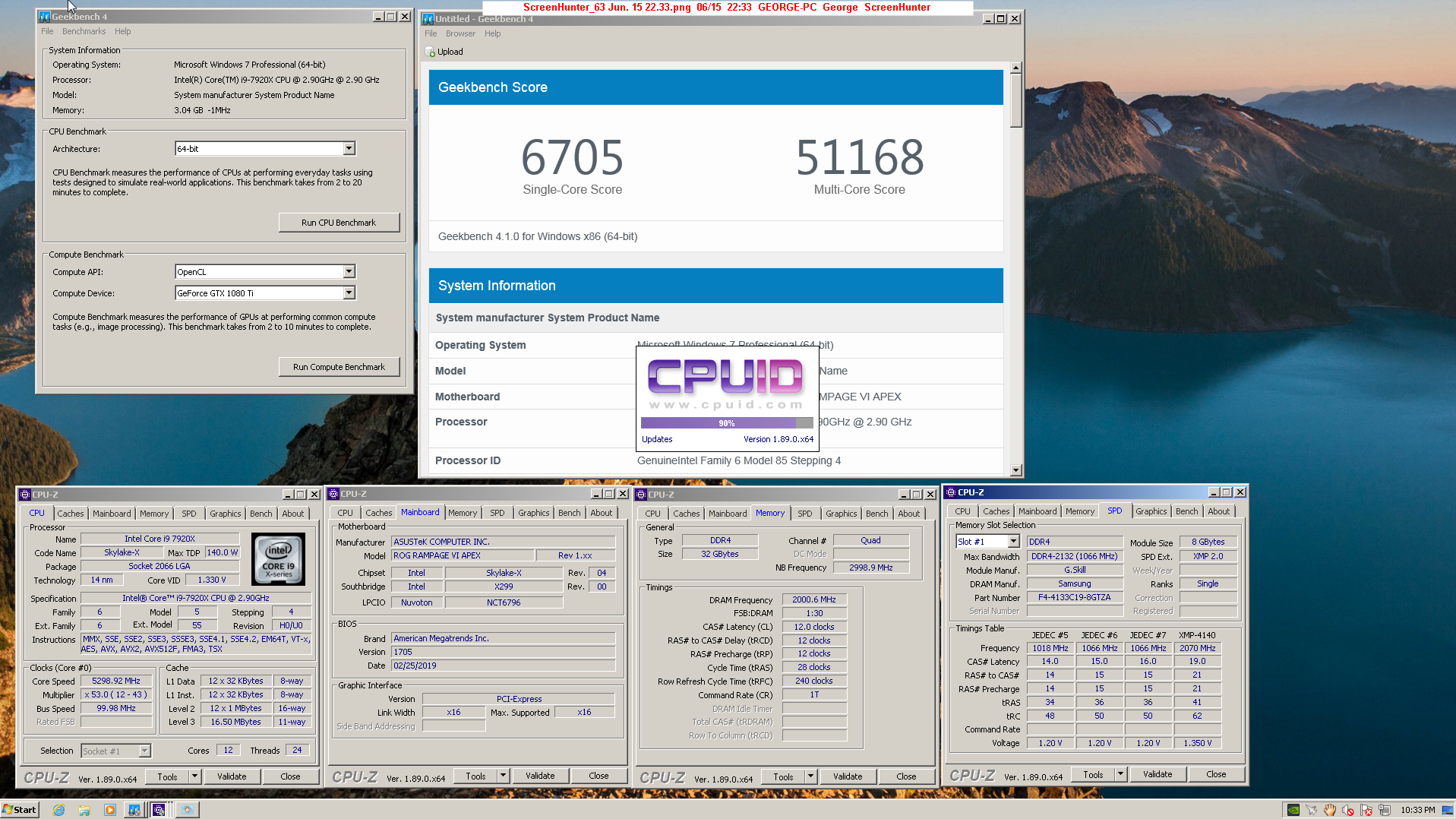Select the SPD tab in CPU-Z CPU window
Screen dimensions: 1456x819
tap(189, 514)
